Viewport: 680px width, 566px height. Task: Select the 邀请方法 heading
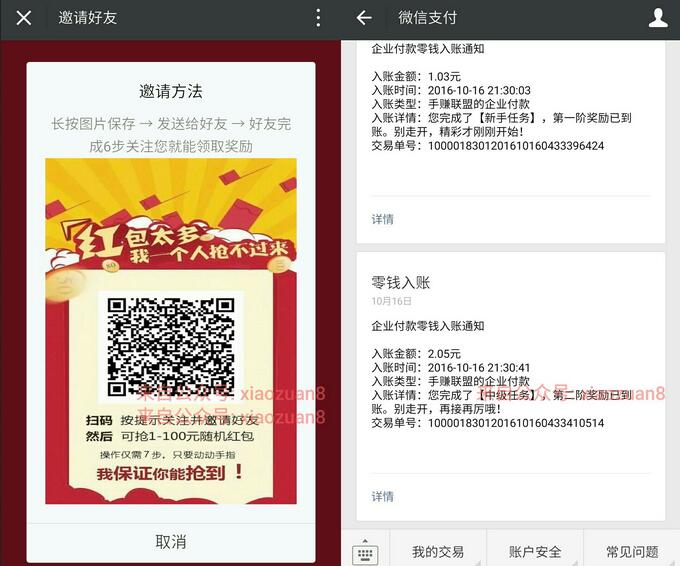(x=171, y=92)
